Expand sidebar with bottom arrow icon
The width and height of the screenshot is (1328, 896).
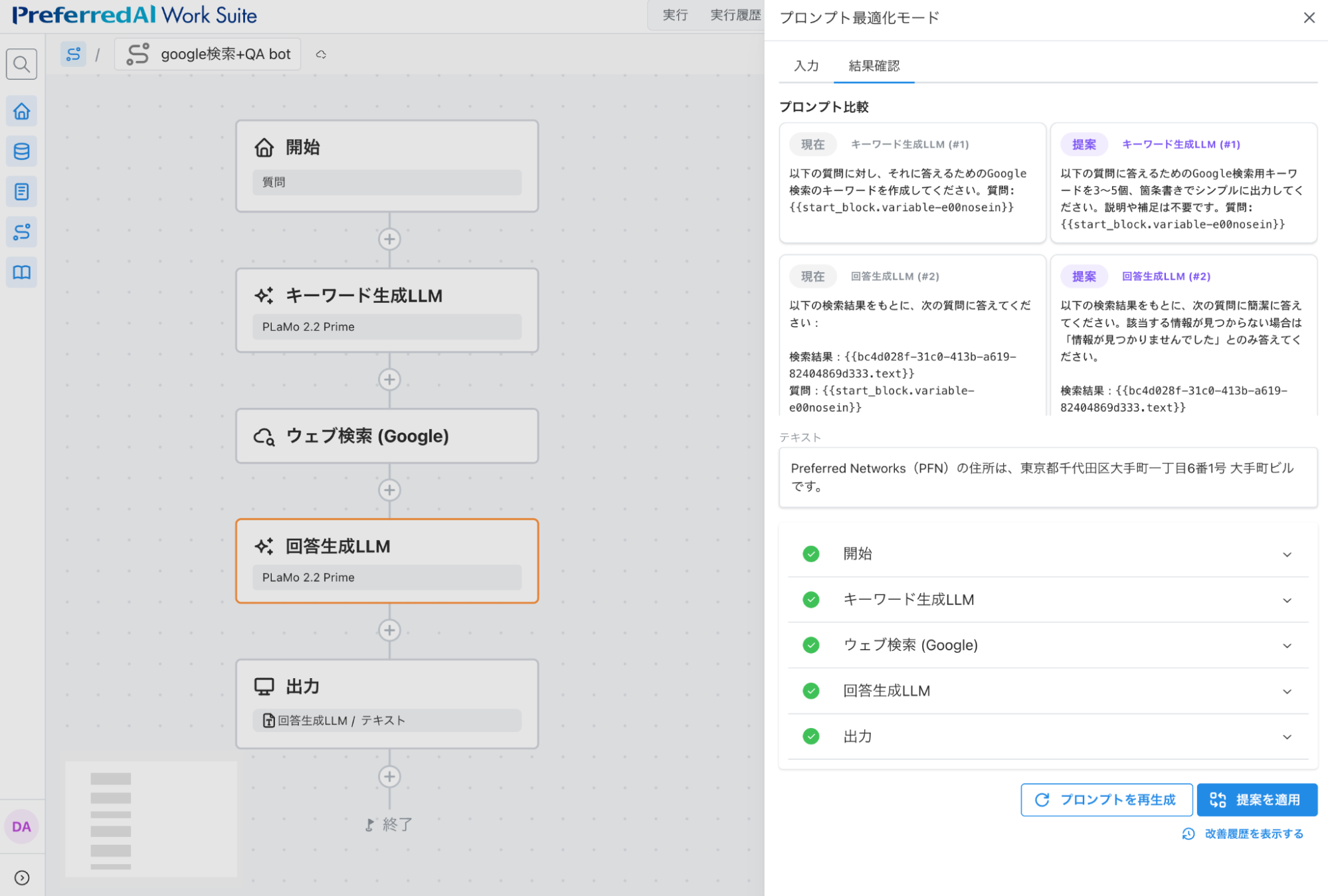click(x=21, y=877)
